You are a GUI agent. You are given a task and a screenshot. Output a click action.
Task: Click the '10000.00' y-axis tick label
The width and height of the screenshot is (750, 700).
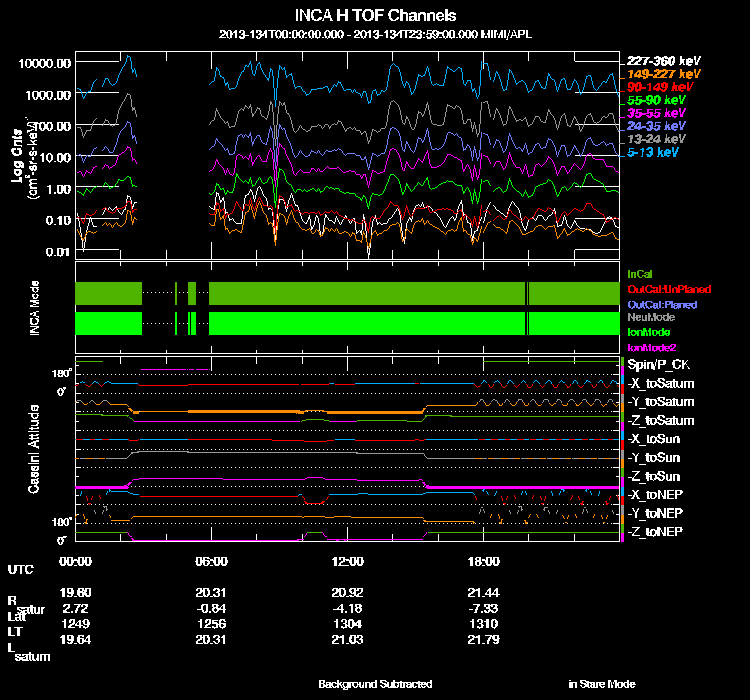click(44, 63)
